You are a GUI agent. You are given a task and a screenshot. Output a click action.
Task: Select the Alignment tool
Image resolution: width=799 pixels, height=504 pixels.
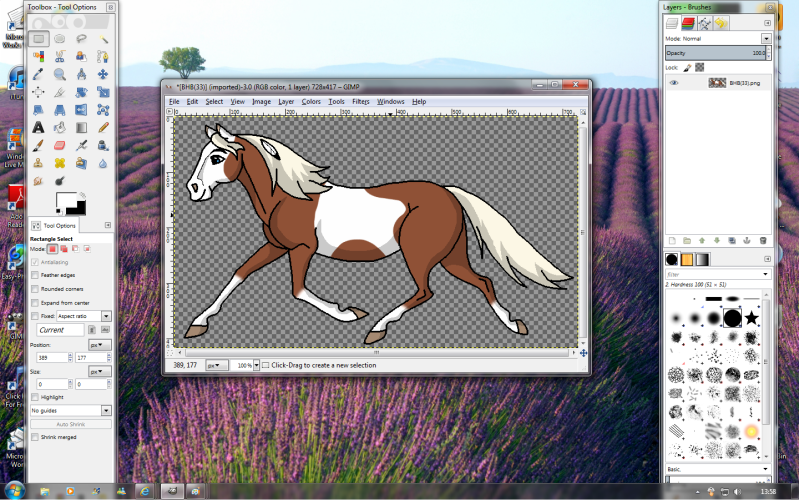39,92
